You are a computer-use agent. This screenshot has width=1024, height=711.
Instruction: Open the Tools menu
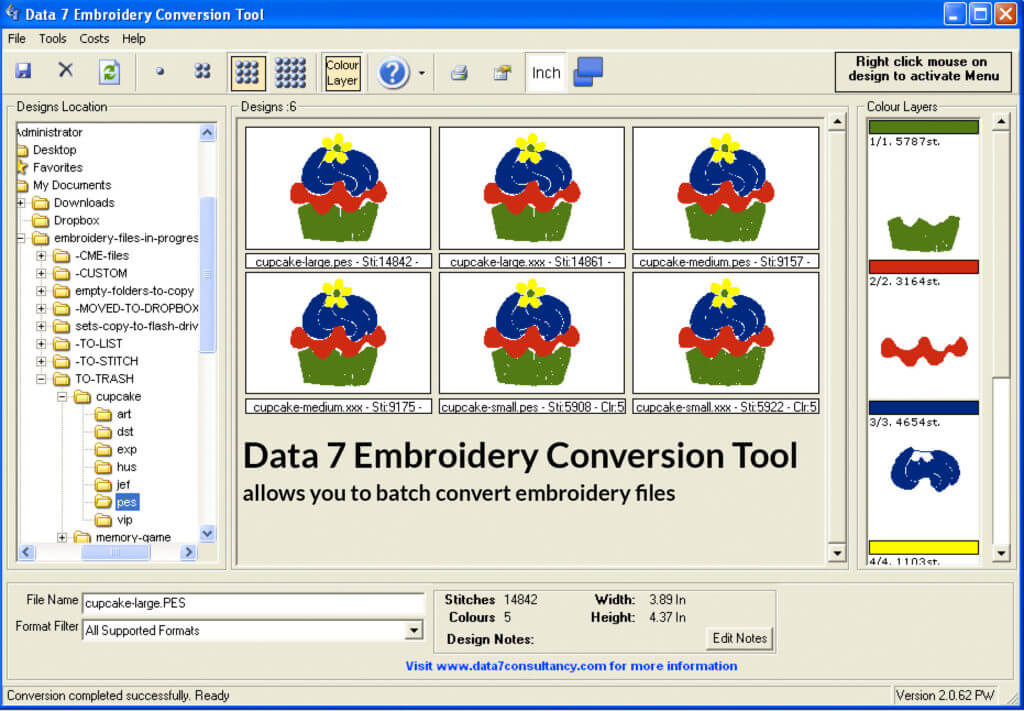click(x=52, y=39)
